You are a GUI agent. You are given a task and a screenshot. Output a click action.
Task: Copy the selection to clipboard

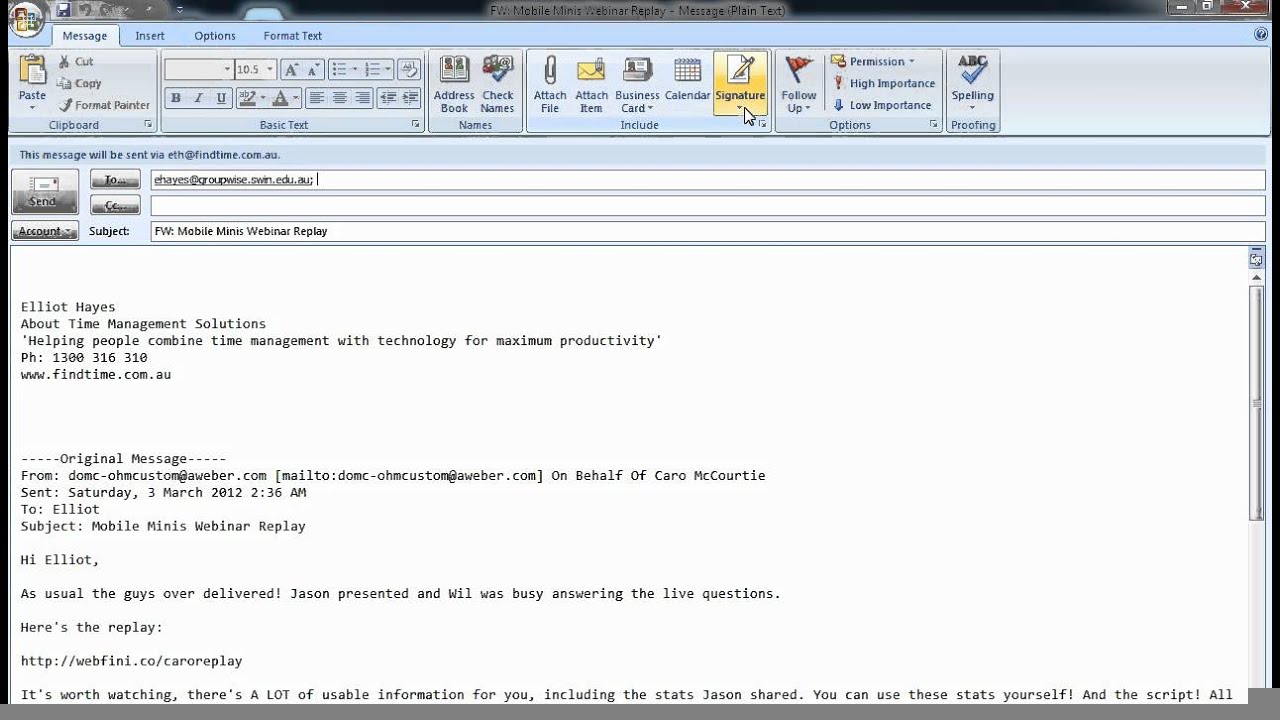point(79,84)
